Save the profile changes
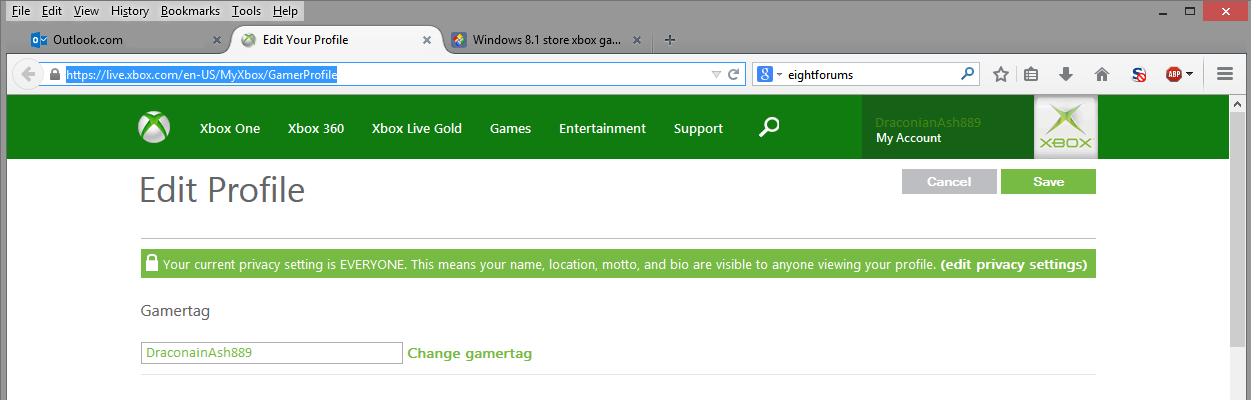Viewport: 1251px width, 400px height. click(x=1048, y=182)
